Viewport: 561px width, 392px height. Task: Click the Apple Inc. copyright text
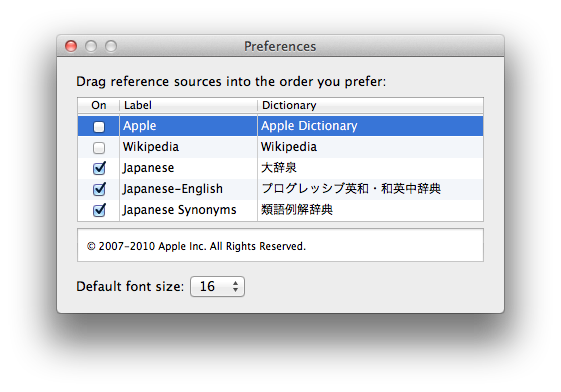196,246
